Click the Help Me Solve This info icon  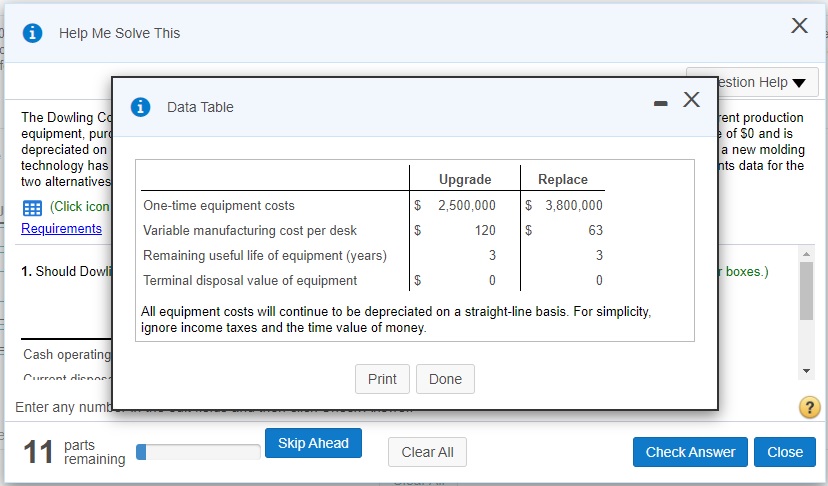32,33
